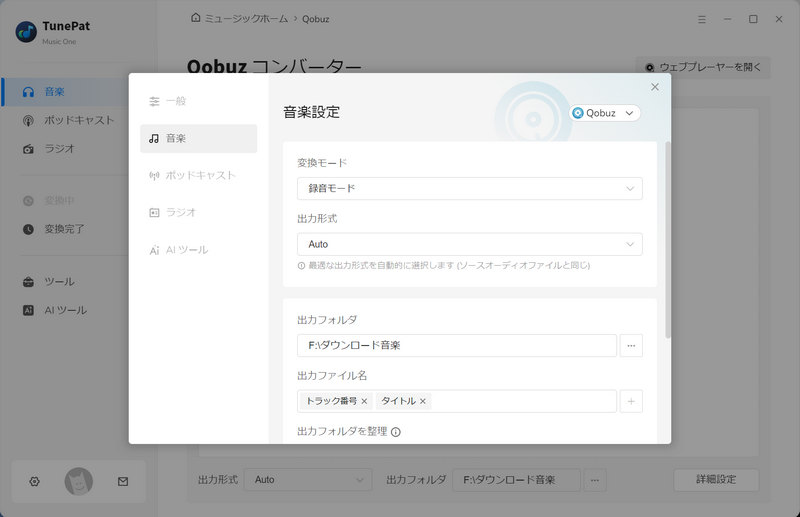Click the 出力フォルダ path field in dialog

[457, 346]
